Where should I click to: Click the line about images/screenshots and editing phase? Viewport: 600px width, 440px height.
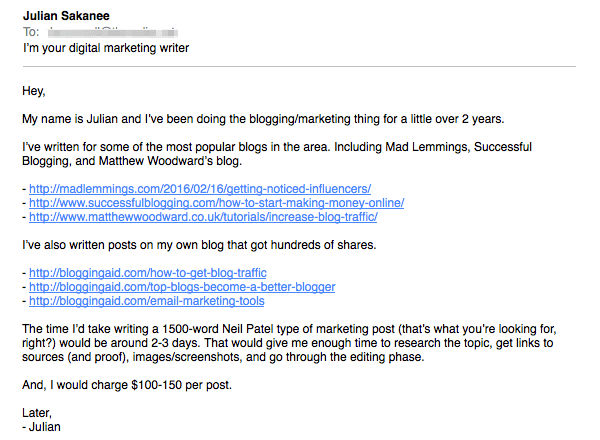click(223, 357)
